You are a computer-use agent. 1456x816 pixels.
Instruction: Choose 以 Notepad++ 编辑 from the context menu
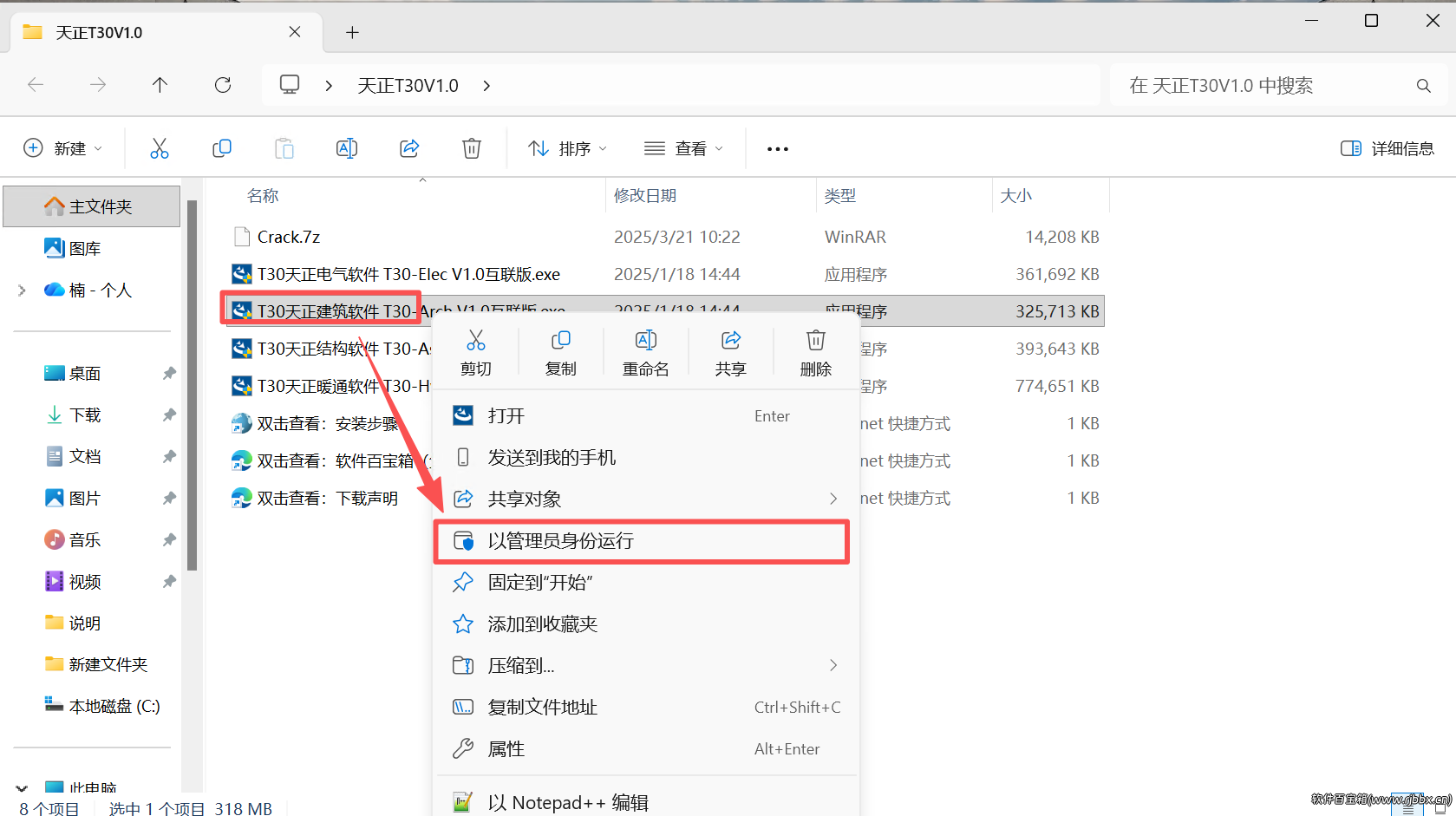point(646,802)
